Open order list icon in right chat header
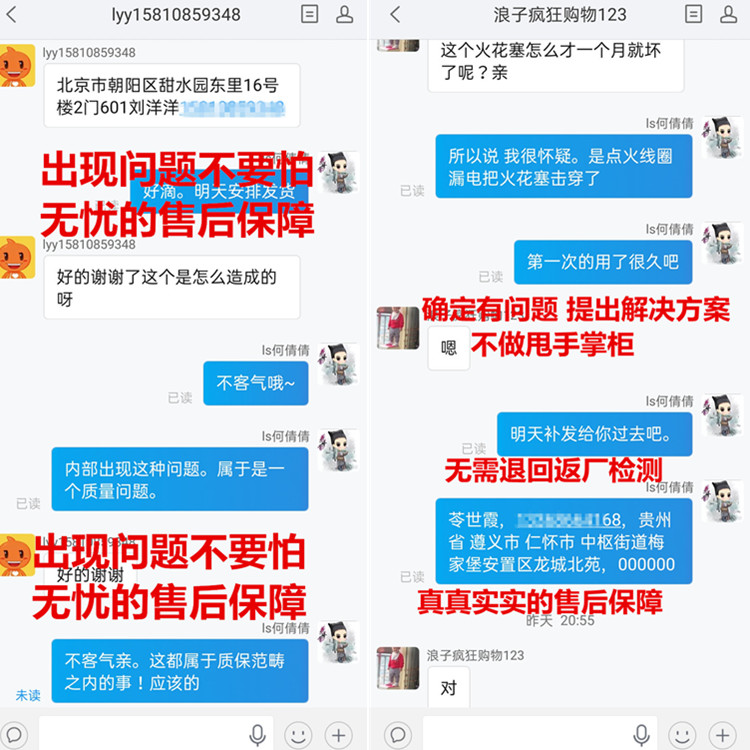The image size is (750, 750). coord(694,14)
